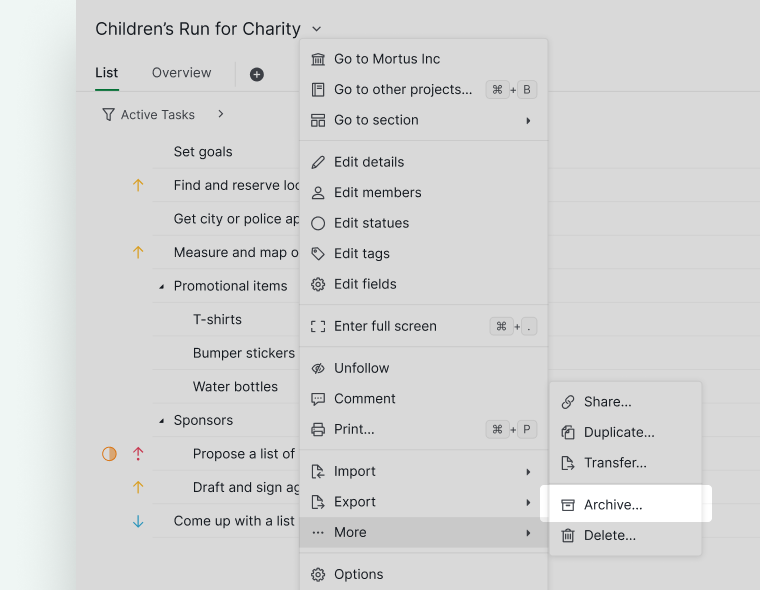This screenshot has width=760, height=590.
Task: Click the half-filled status circle icon
Action: click(x=109, y=454)
